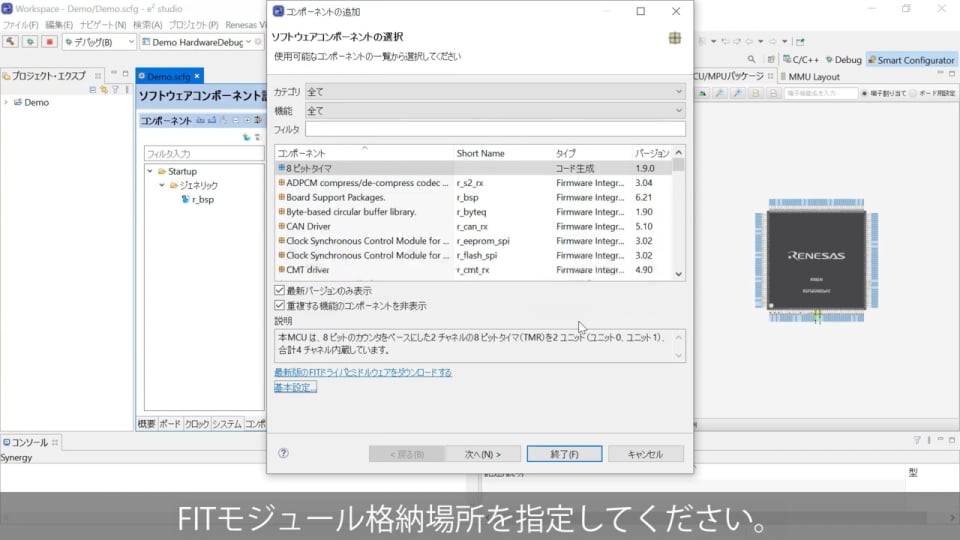Image resolution: width=960 pixels, height=540 pixels.
Task: Switch to the クロック tab at editor bottom
Action: coord(197,424)
